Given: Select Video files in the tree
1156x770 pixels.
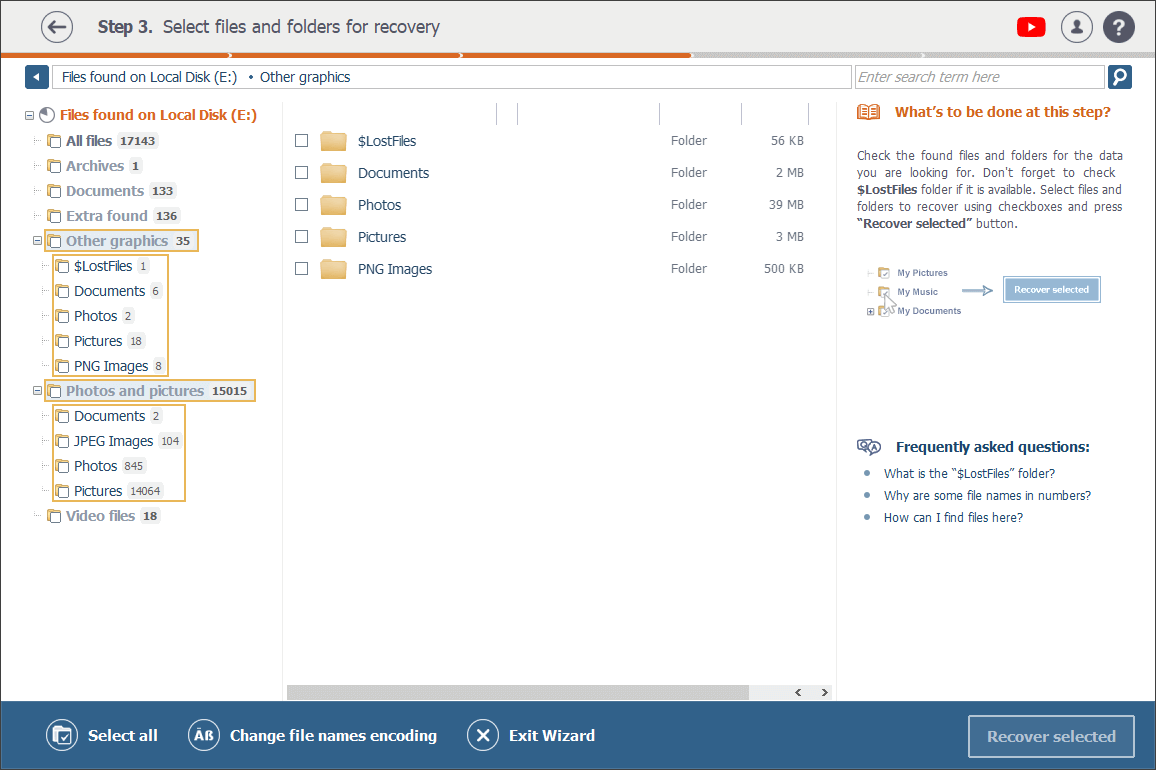Looking at the screenshot, I should (100, 516).
